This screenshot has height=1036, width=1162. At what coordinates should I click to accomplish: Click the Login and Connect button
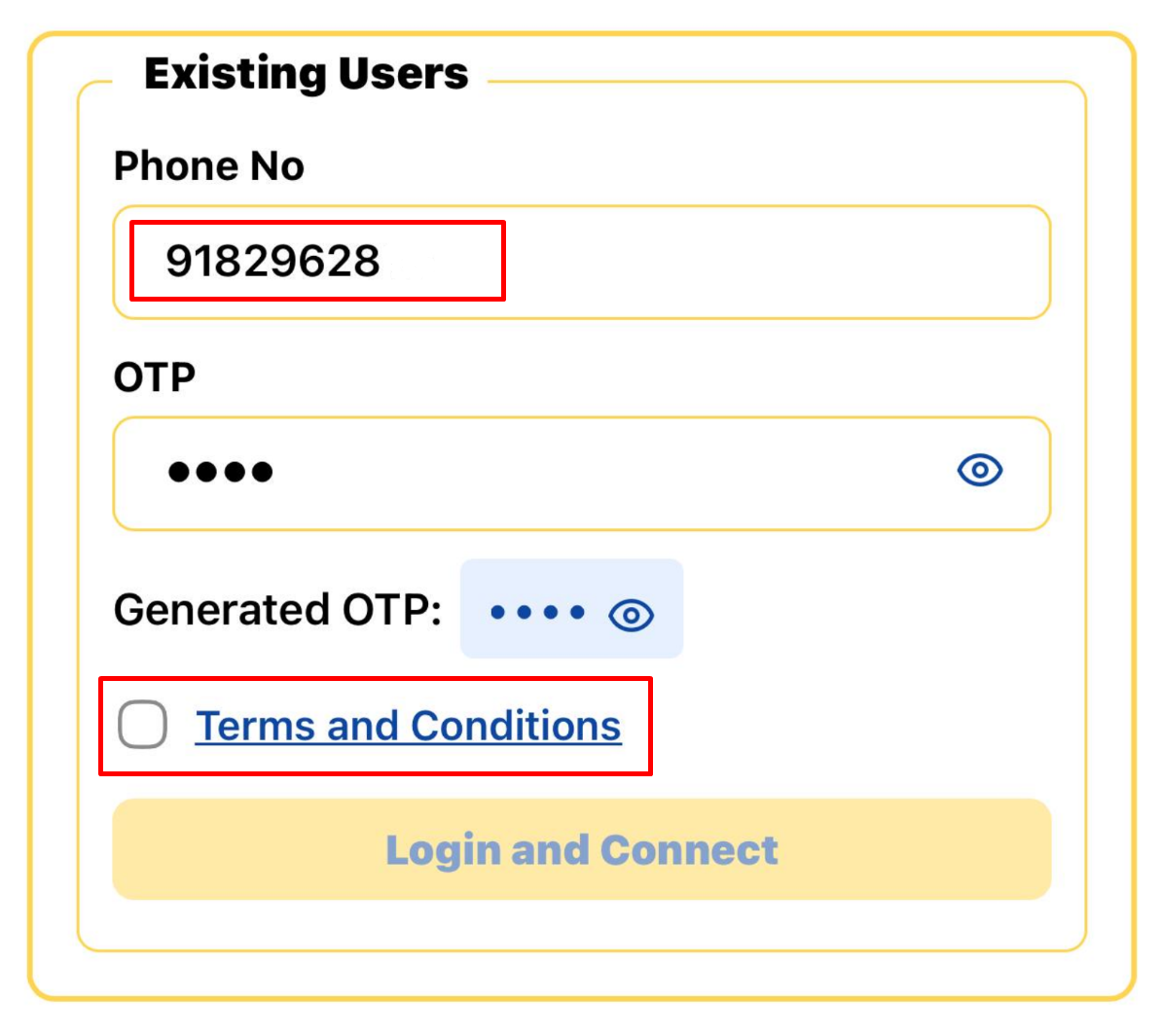tap(581, 848)
